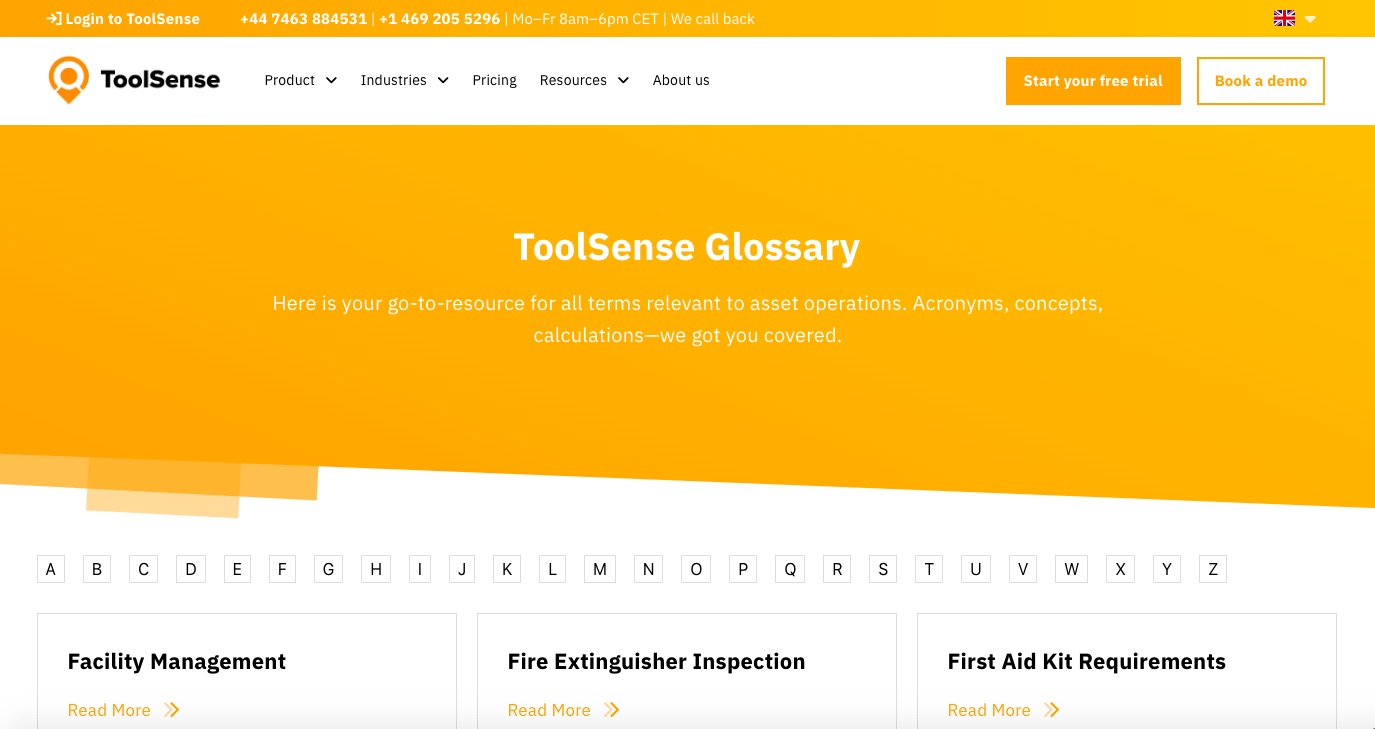1375x729 pixels.
Task: Open the About us page
Action: tap(681, 80)
